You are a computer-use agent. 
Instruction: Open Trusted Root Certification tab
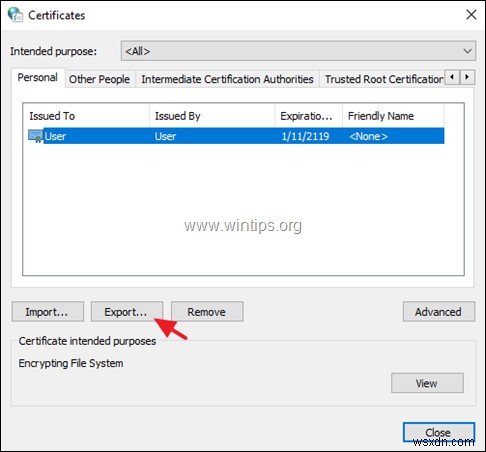(383, 79)
